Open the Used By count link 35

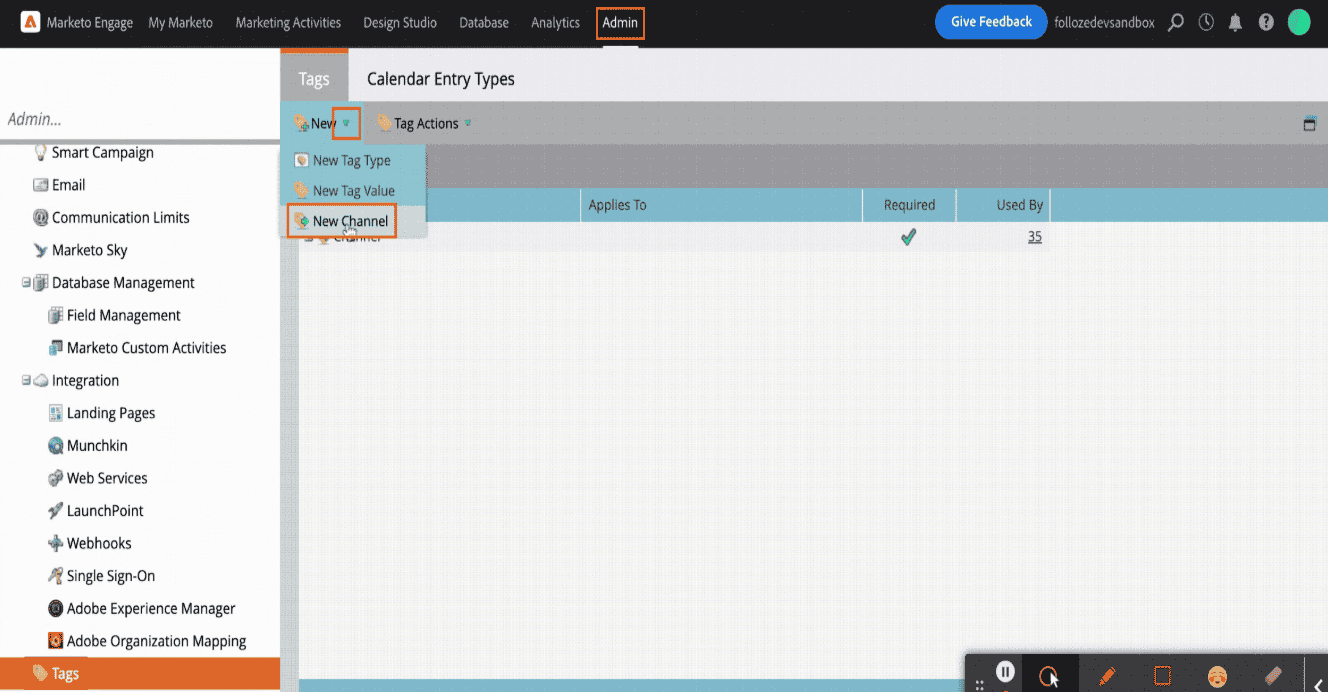pos(1034,237)
